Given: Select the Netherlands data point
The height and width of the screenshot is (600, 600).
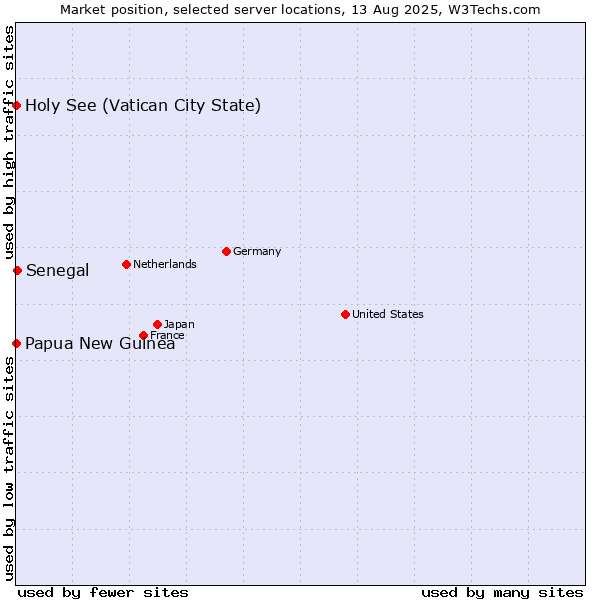Looking at the screenshot, I should pyautogui.click(x=127, y=264).
